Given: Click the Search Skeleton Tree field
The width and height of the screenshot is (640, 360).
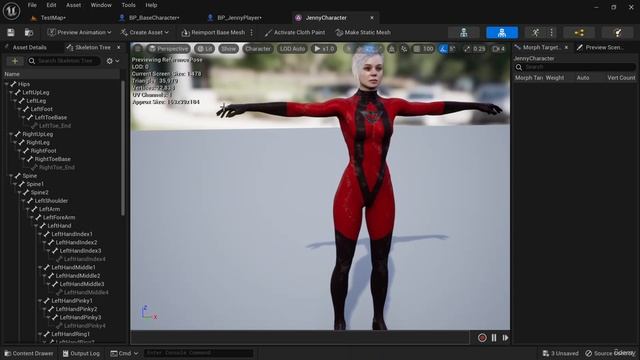Looking at the screenshot, I should tap(64, 61).
